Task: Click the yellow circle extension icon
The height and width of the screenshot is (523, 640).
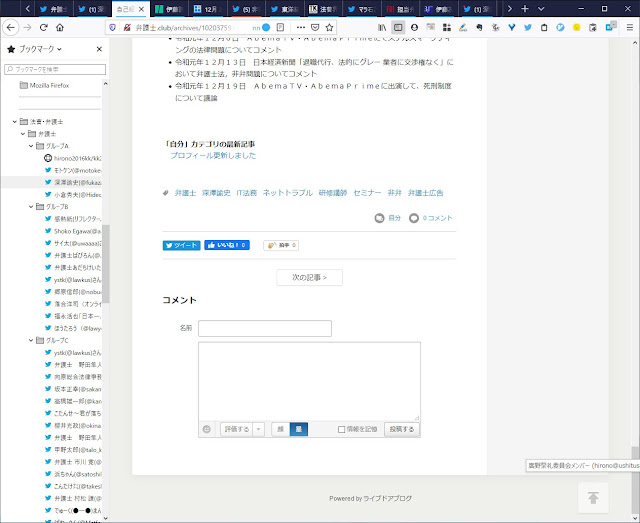Action: click(x=576, y=27)
